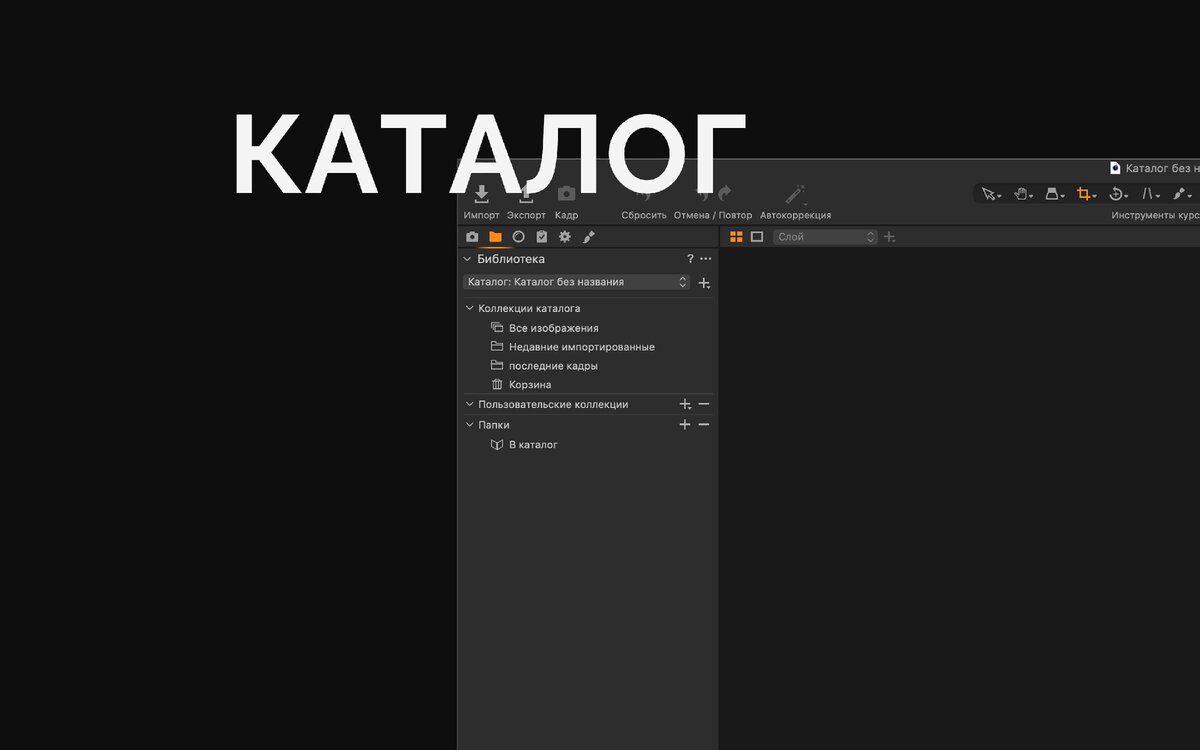Select the loupe cursor tool

point(1054,194)
